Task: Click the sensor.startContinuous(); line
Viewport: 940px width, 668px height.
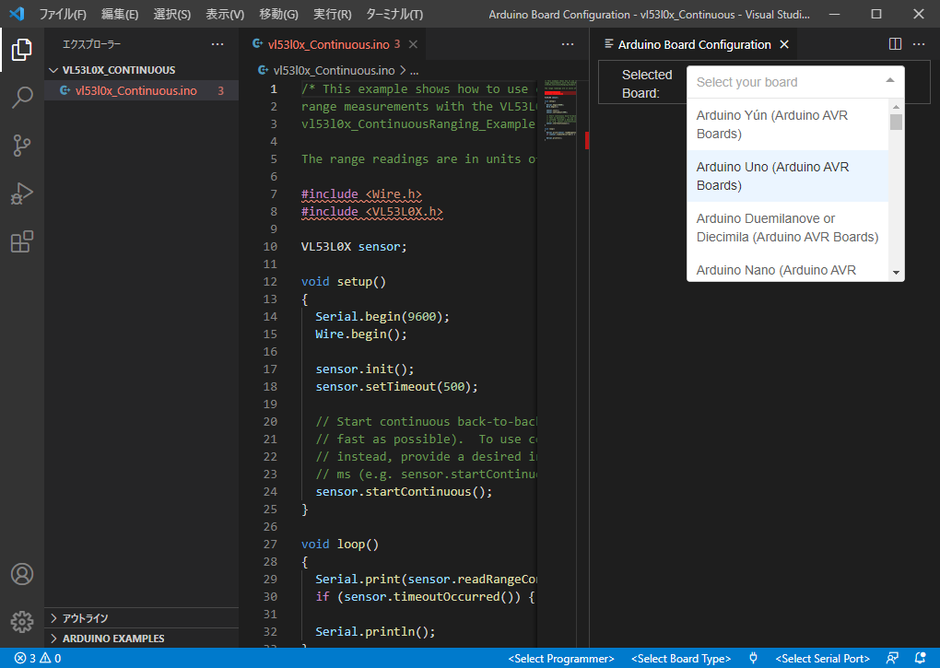Action: tap(404, 492)
